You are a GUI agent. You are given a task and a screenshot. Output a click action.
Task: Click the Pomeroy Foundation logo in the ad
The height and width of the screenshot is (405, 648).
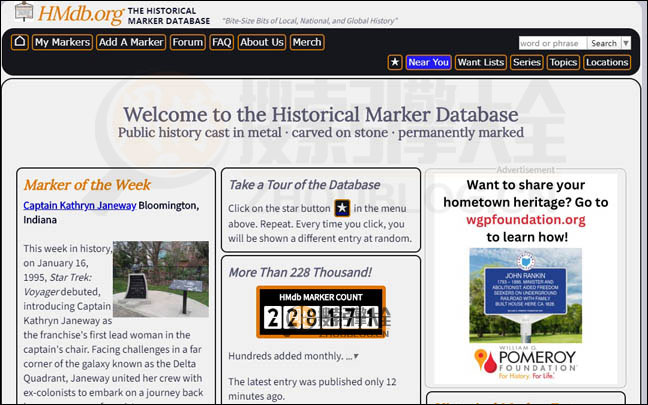point(525,365)
